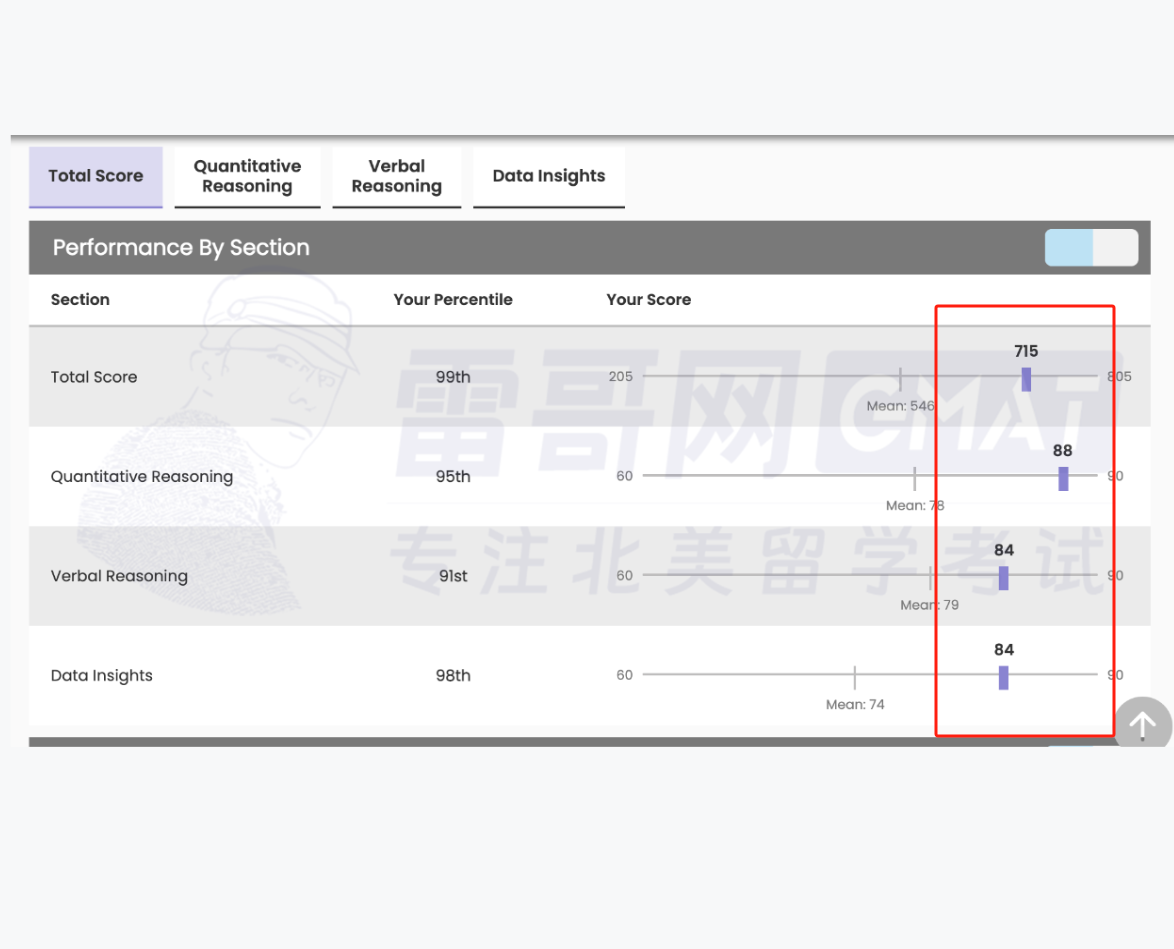Click the Quantitative Reasoning 88 score marker

coord(1063,479)
